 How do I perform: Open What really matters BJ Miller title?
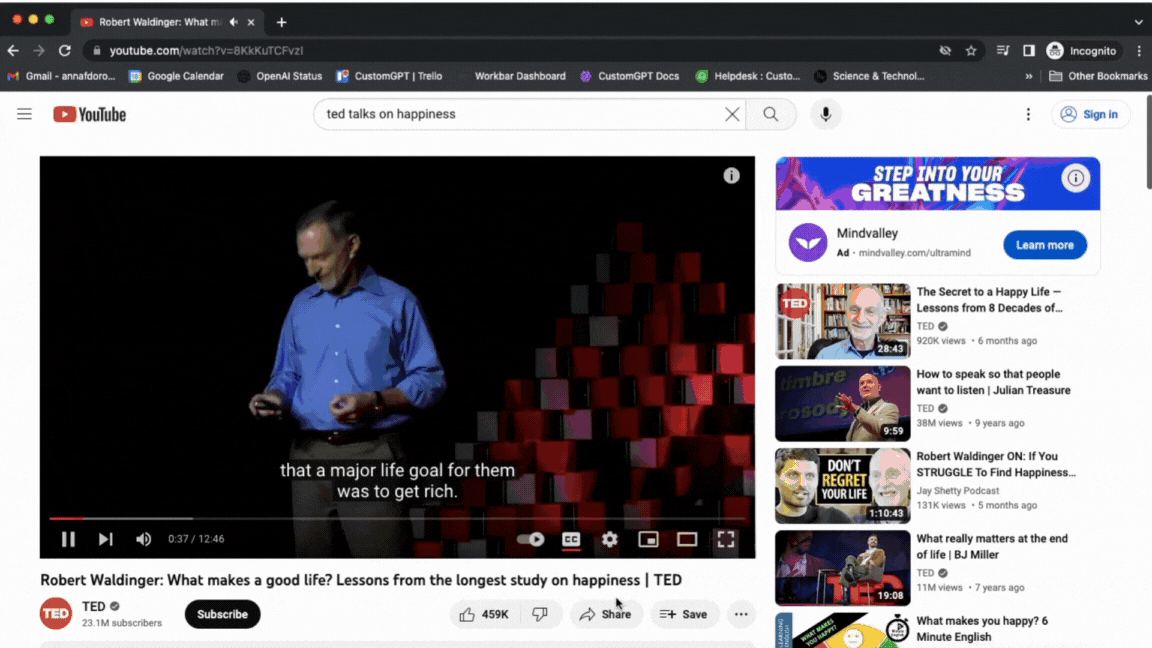coord(992,547)
